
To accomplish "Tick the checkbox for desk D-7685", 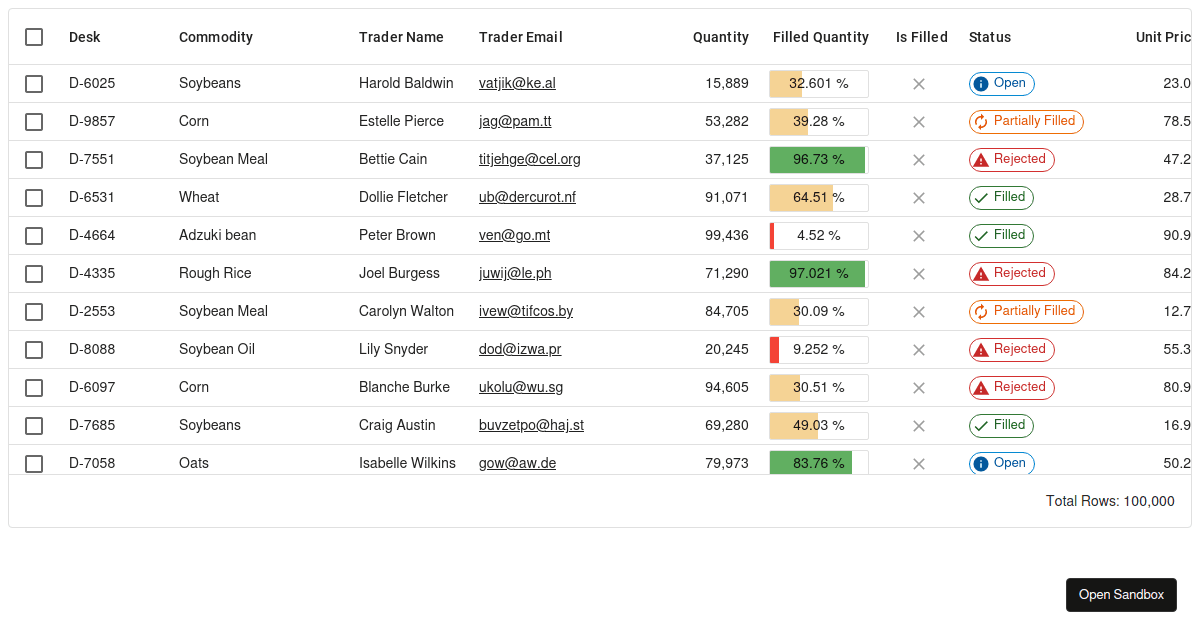I will coord(34,426).
